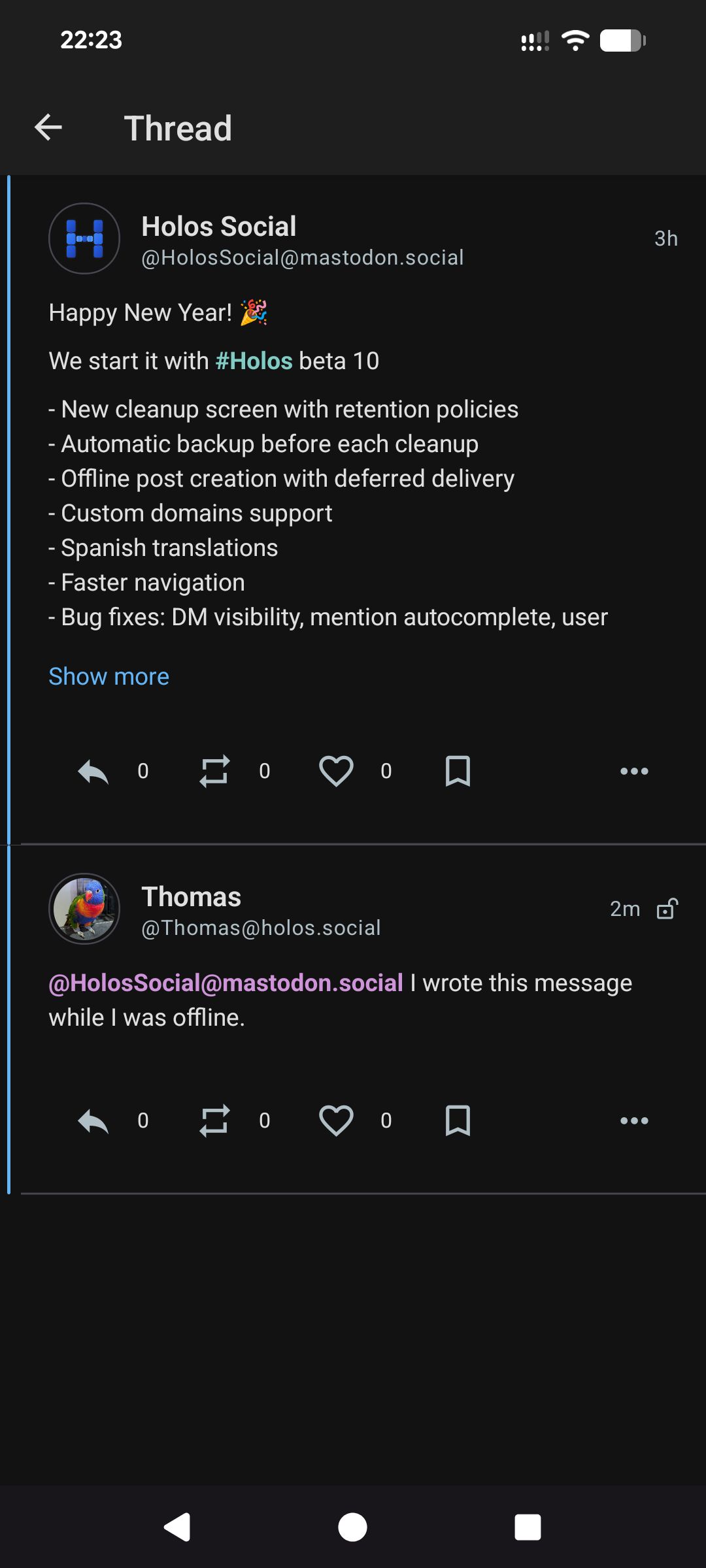This screenshot has width=706, height=1568.
Task: Open the @HolosSocial@mastodon.social mention
Action: tap(226, 983)
